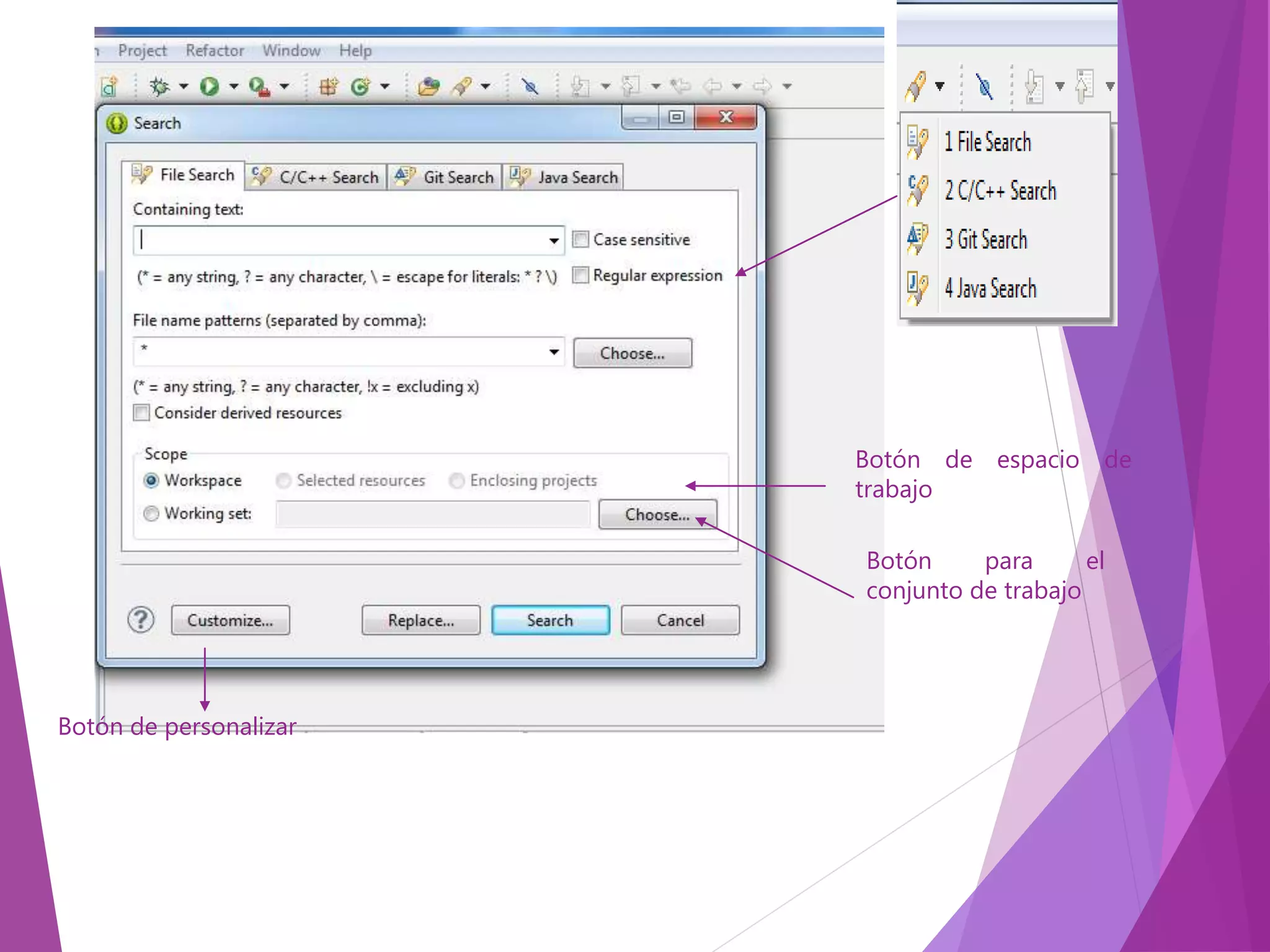
Task: Expand the Containing text dropdown arrow
Action: pos(554,240)
